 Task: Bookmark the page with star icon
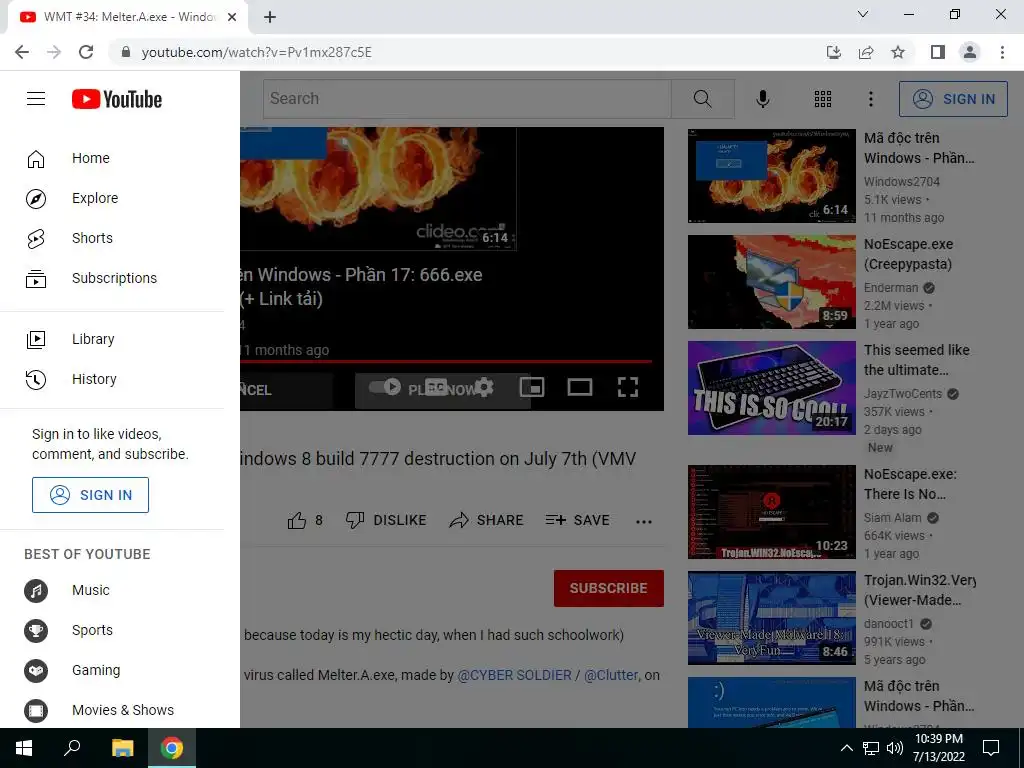(898, 52)
